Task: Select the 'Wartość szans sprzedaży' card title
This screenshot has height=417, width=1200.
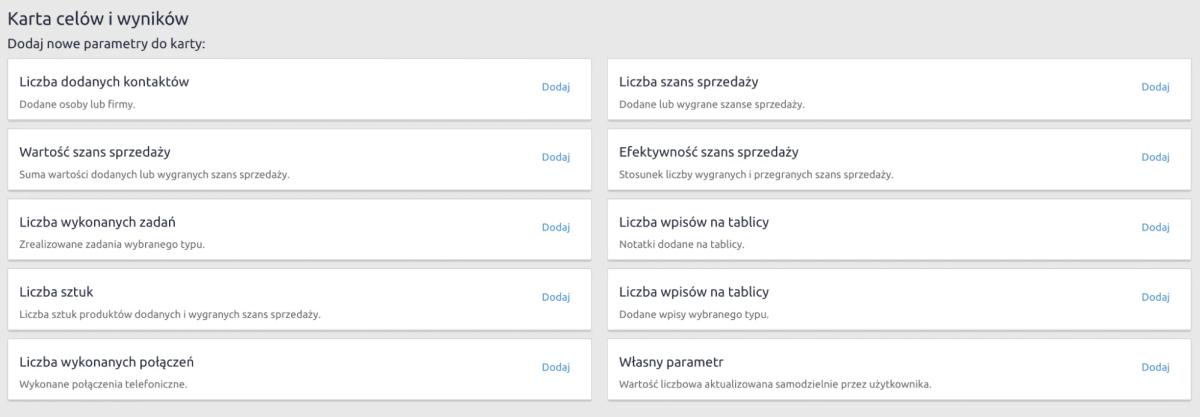Action: (x=95, y=152)
